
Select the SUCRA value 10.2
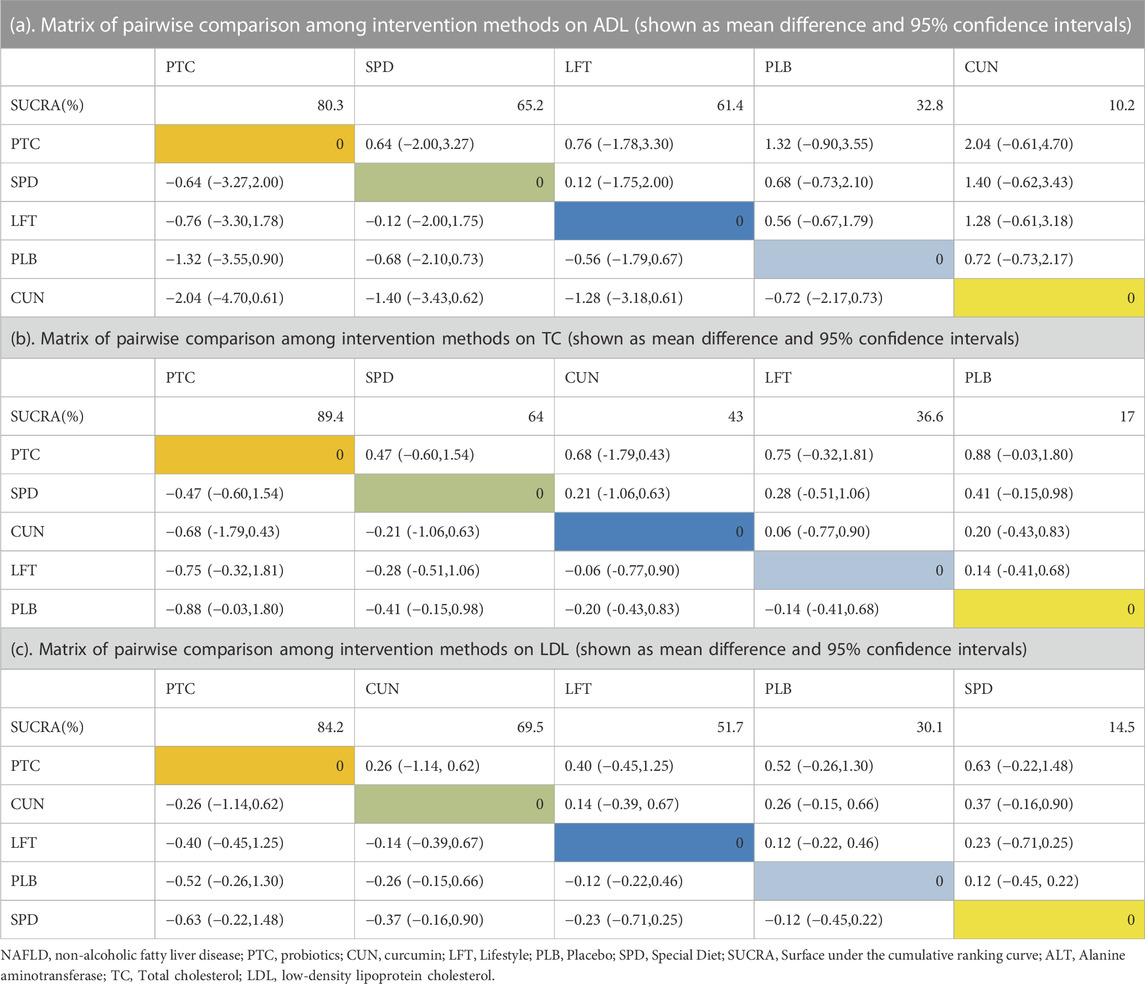click(1121, 105)
